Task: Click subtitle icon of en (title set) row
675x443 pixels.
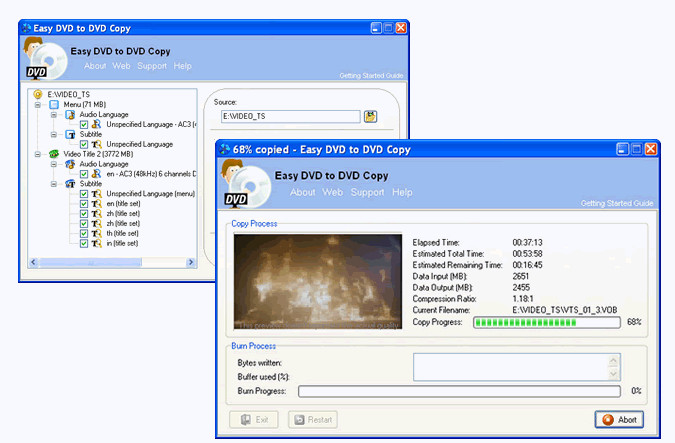Action: coord(96,204)
